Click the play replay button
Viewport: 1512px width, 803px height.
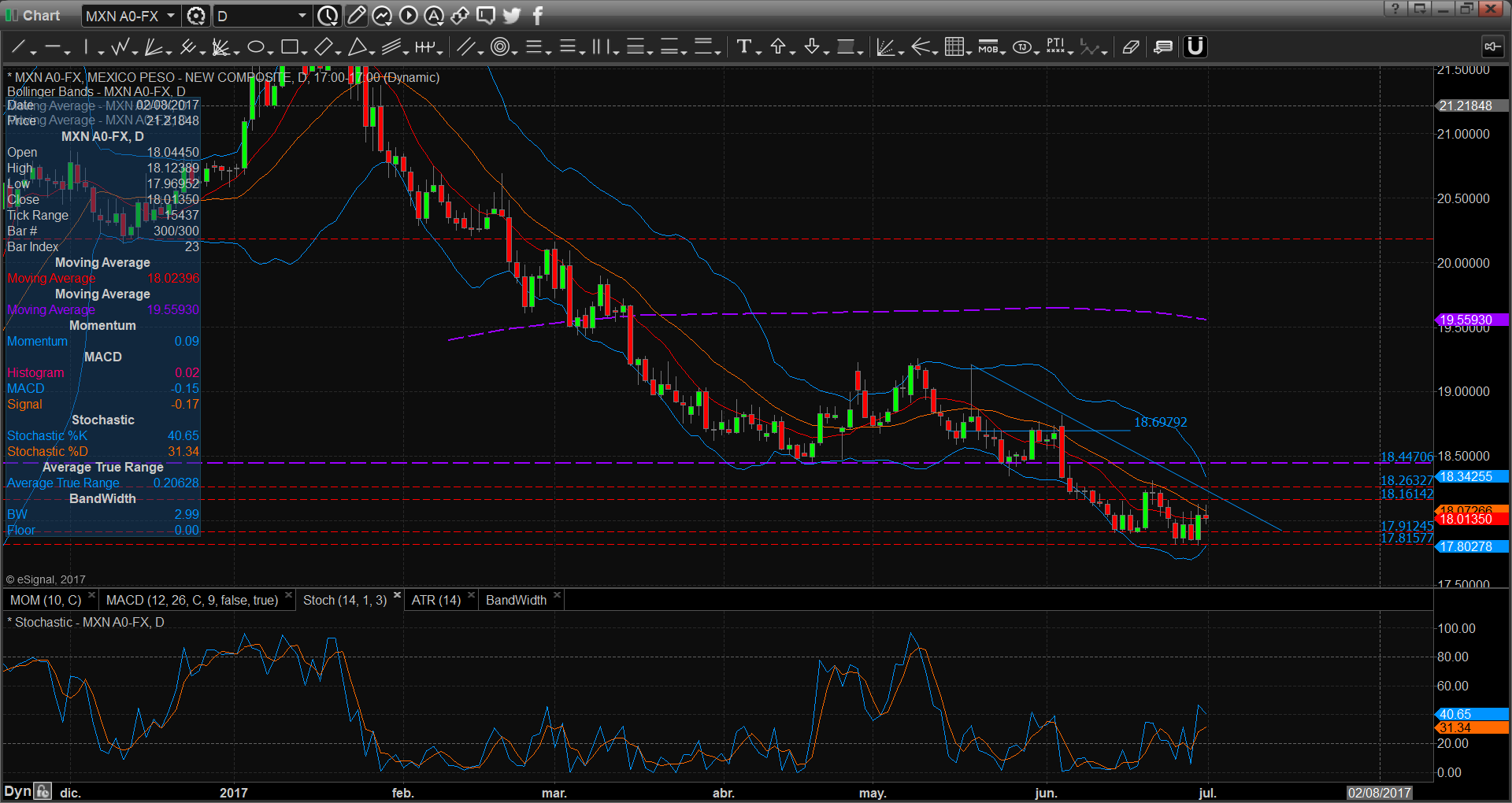pyautogui.click(x=408, y=16)
